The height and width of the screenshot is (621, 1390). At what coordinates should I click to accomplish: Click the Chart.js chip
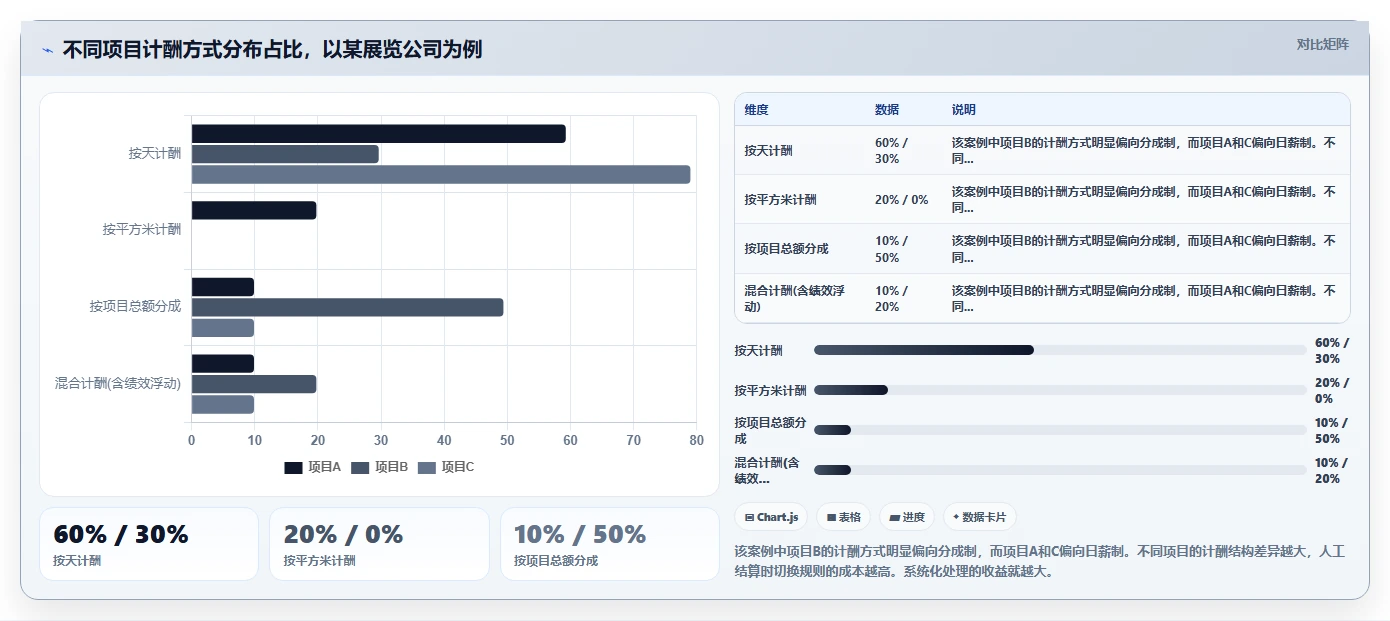(x=771, y=517)
